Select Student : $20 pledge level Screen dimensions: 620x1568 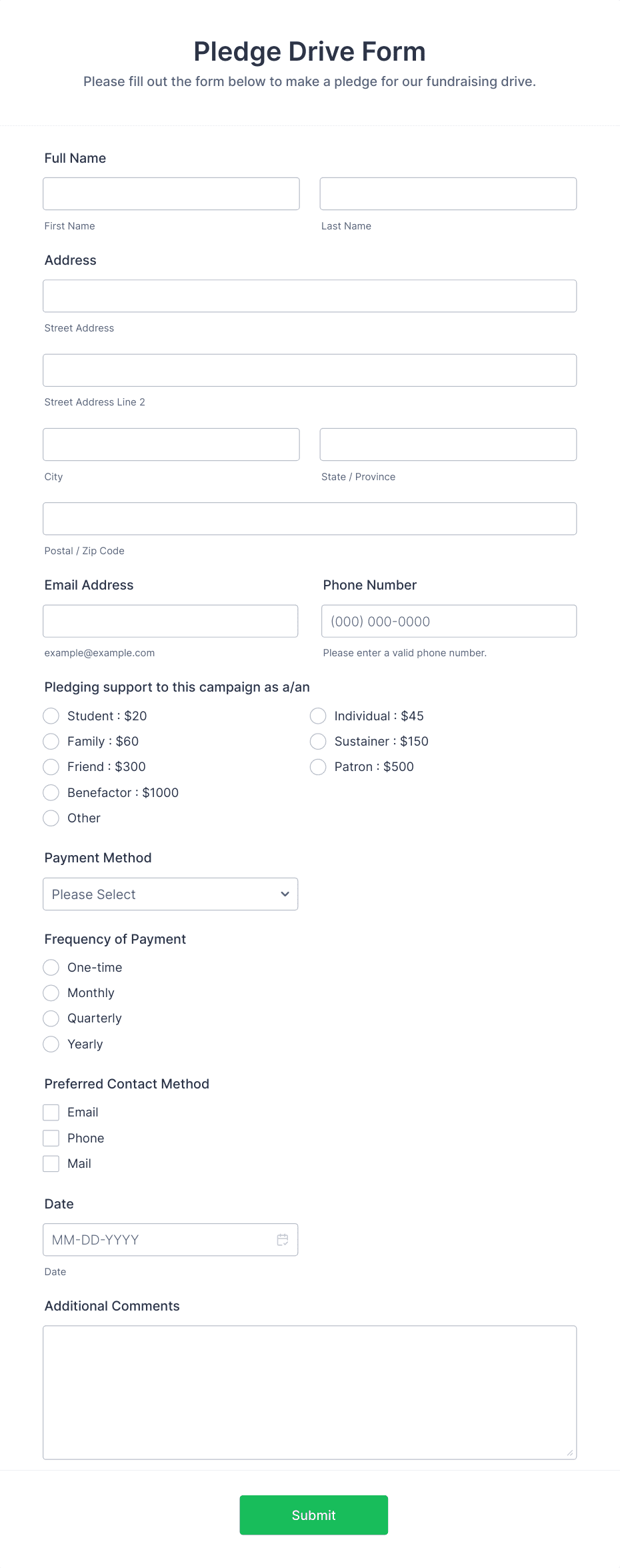(51, 716)
